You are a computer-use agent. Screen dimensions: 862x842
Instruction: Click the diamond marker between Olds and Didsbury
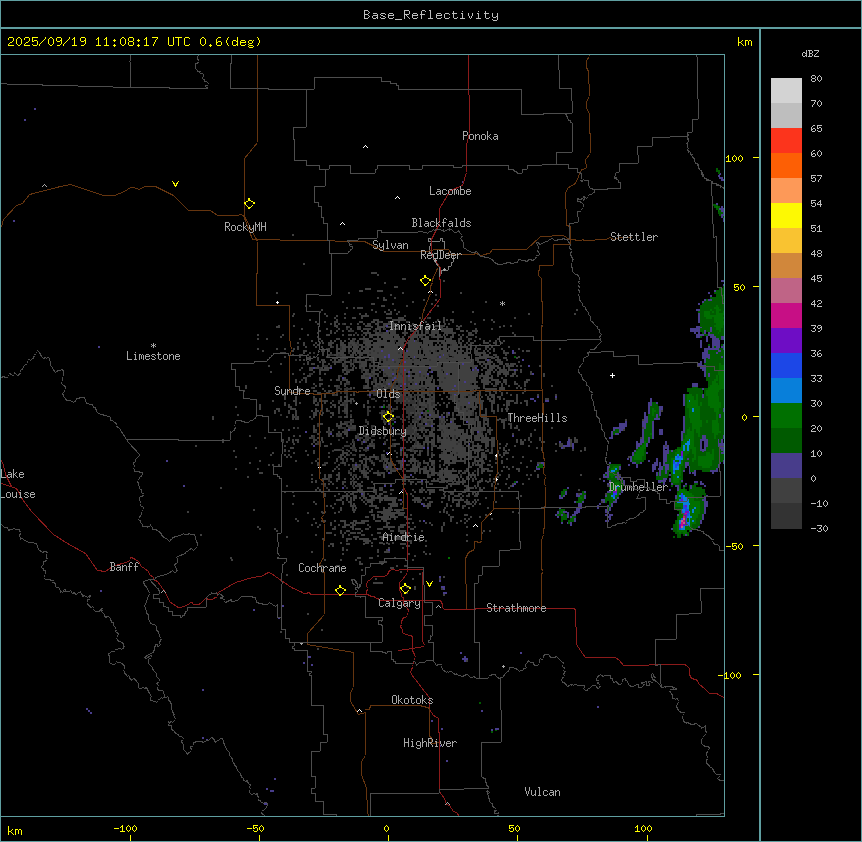388,416
